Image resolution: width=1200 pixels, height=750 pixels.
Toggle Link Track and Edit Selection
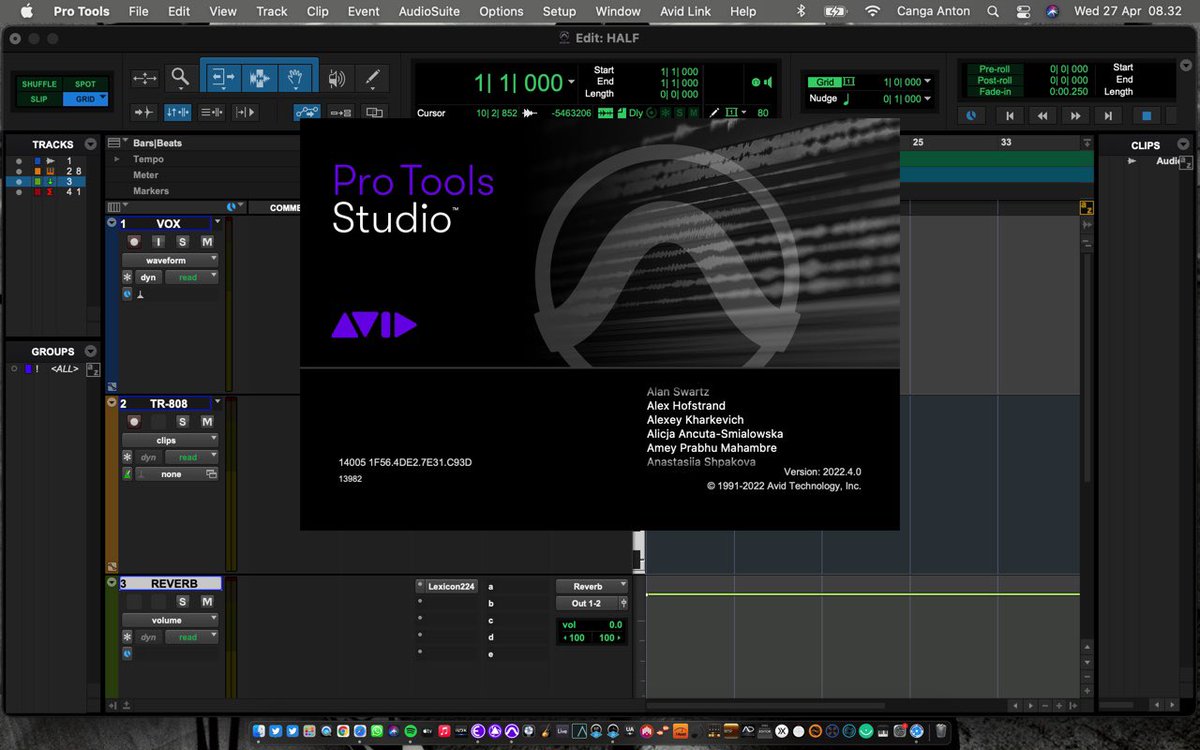[x=211, y=113]
